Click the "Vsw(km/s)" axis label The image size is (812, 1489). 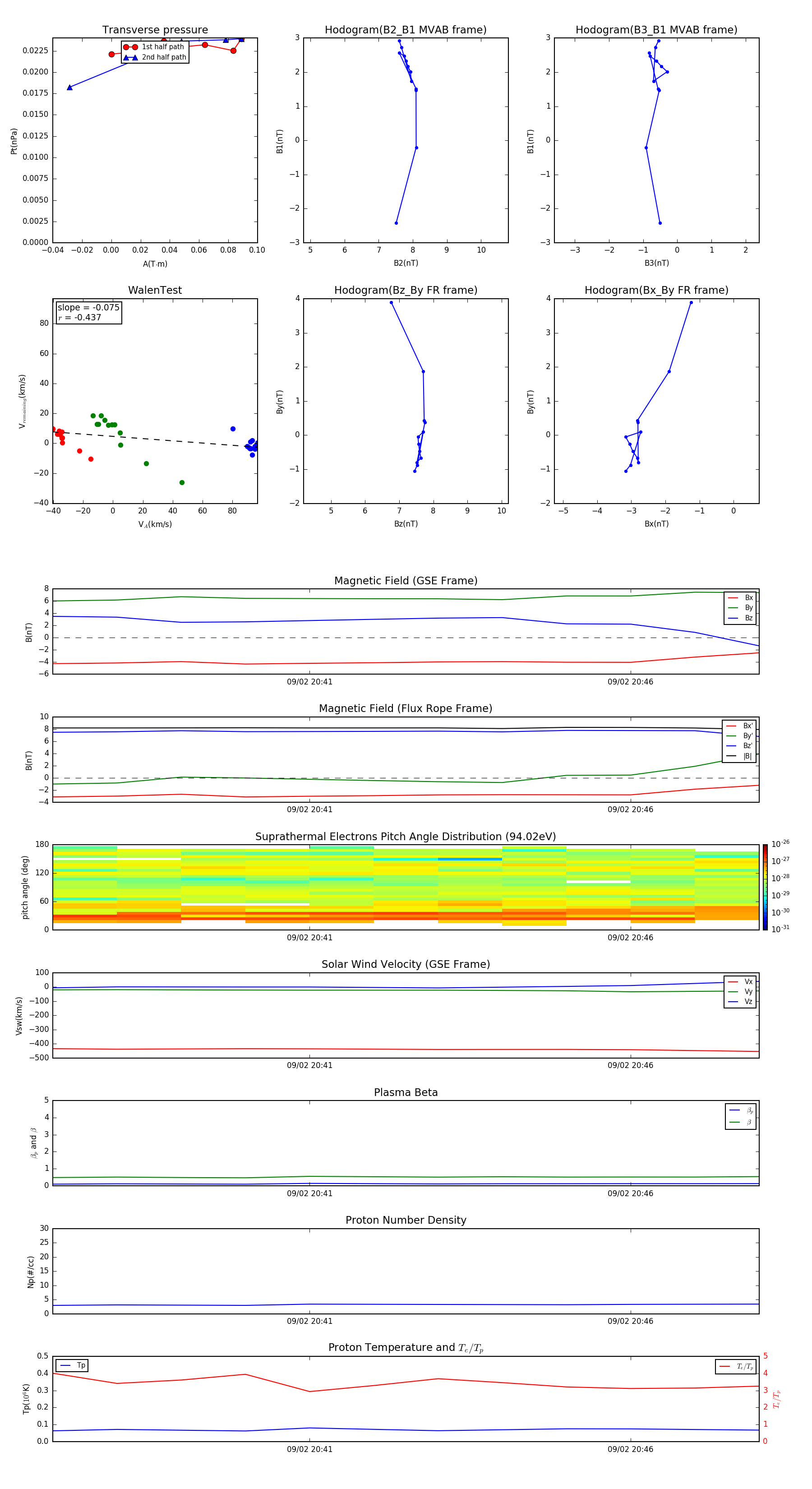tap(19, 1016)
